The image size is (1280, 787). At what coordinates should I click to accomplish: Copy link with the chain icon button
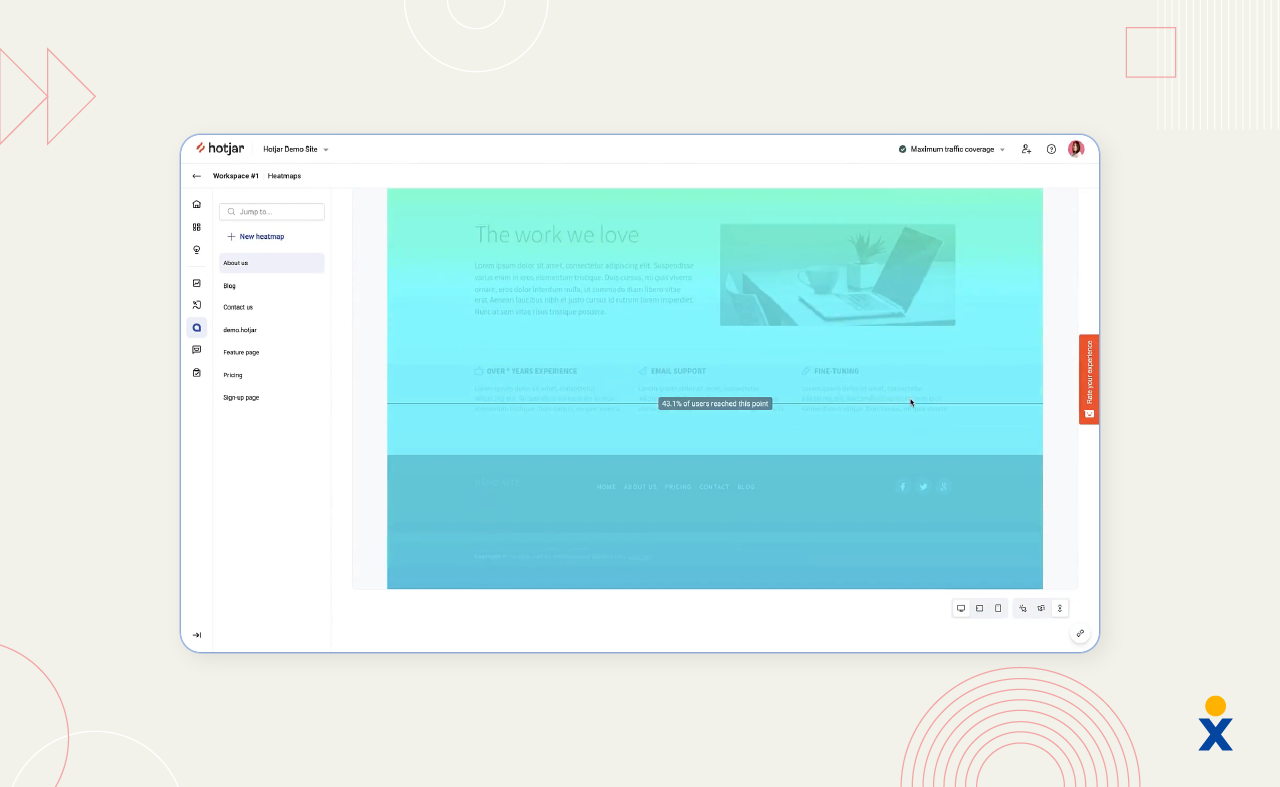[x=1080, y=633]
